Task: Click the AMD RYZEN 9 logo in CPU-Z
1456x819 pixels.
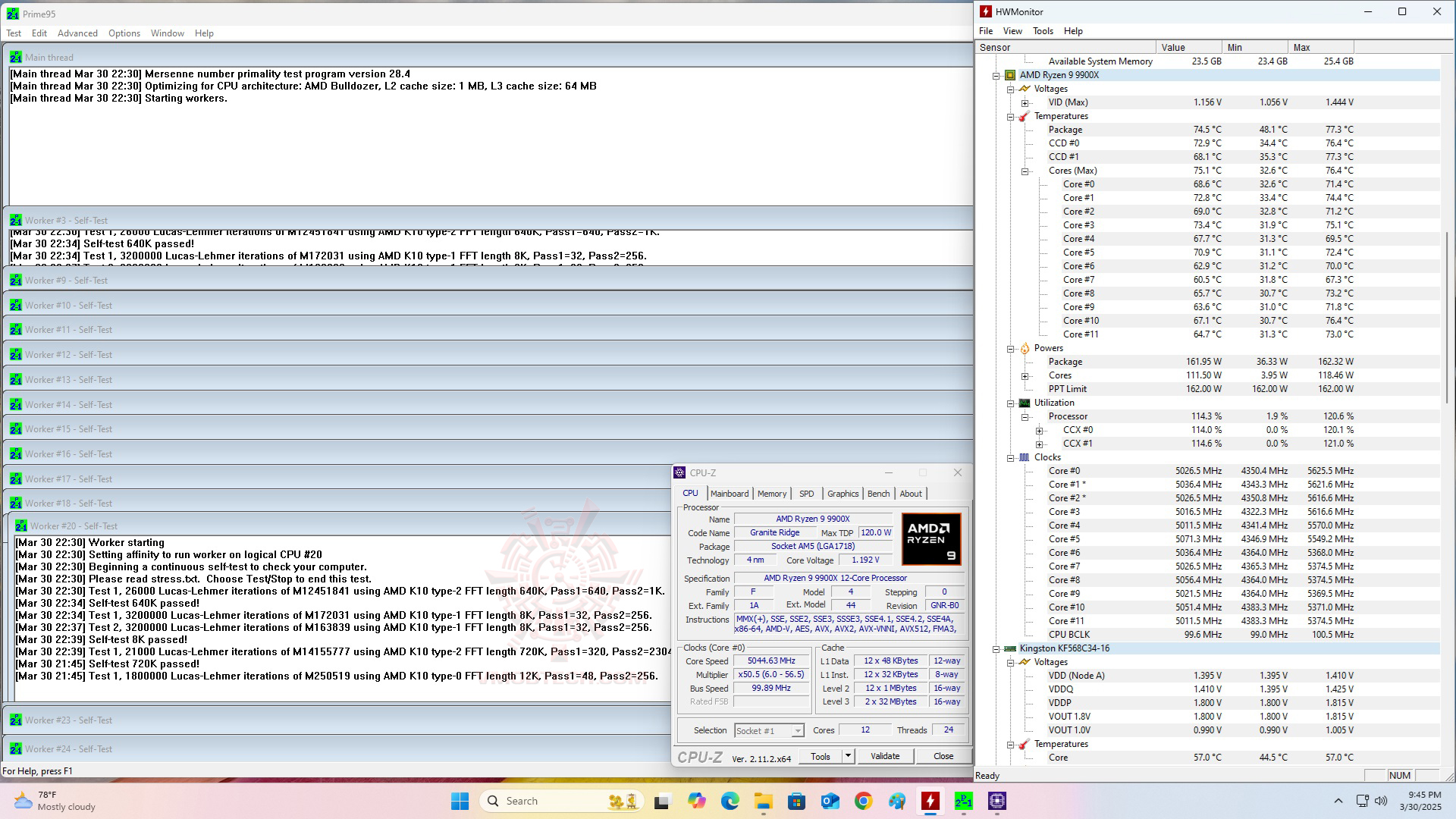Action: [932, 538]
